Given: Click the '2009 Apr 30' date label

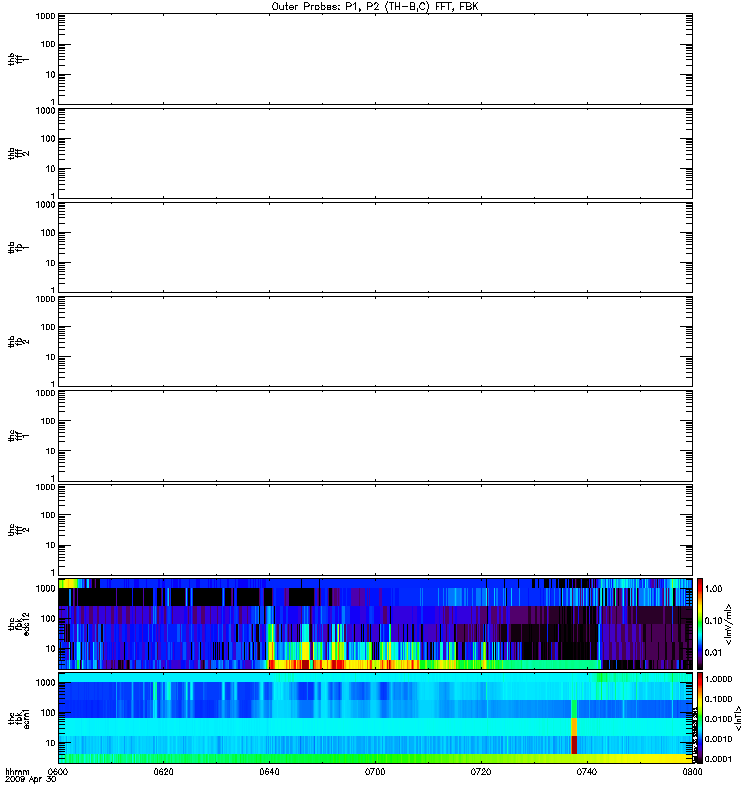Looking at the screenshot, I should coord(31,780).
